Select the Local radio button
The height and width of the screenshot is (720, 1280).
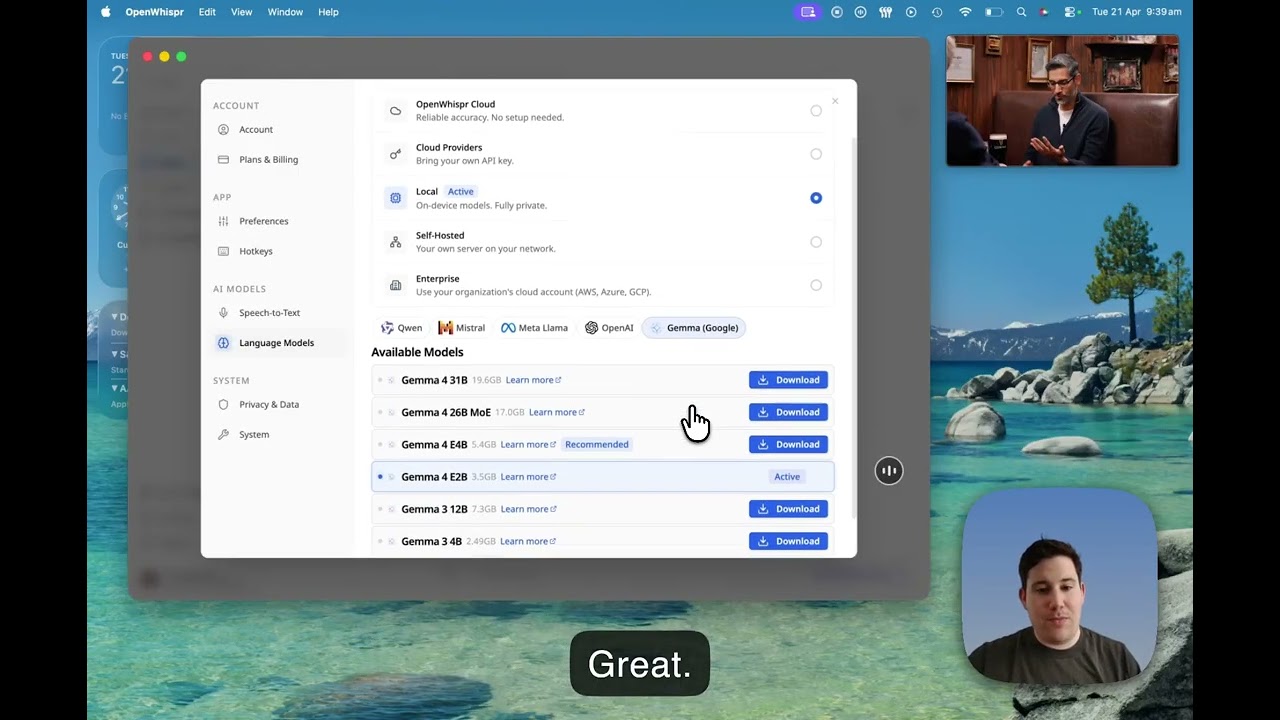(x=816, y=198)
